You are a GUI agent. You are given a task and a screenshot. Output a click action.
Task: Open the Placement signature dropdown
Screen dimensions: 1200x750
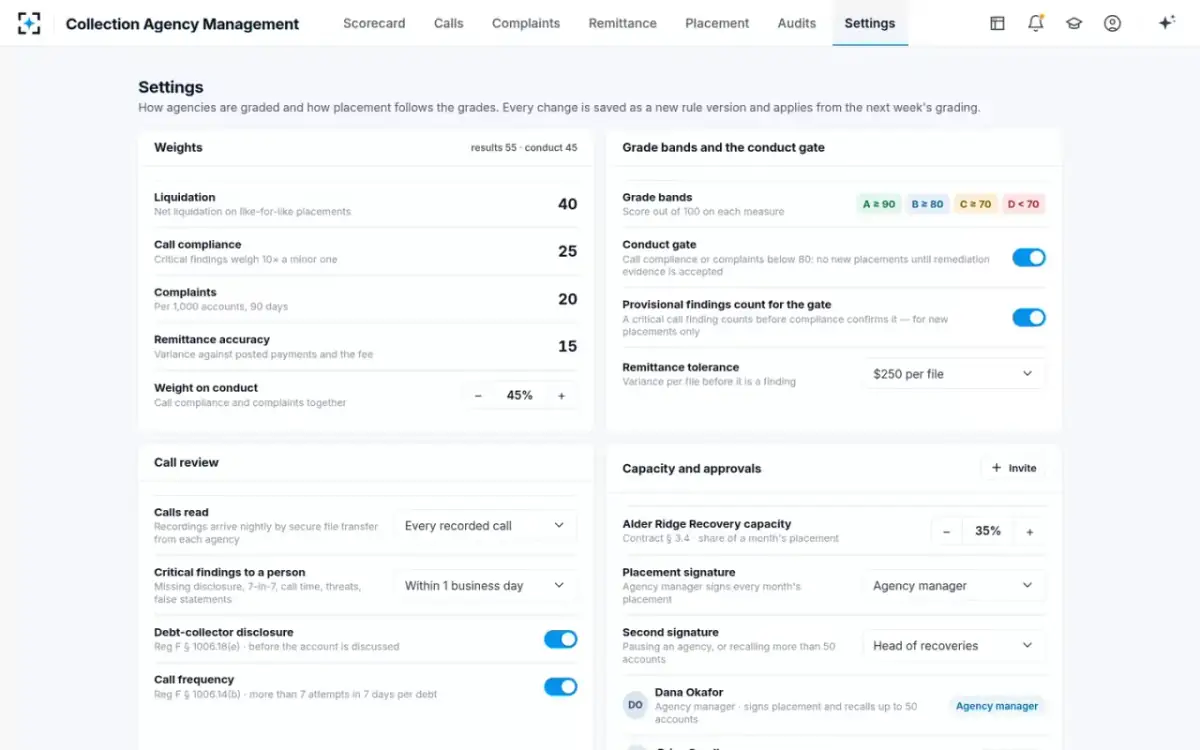954,586
